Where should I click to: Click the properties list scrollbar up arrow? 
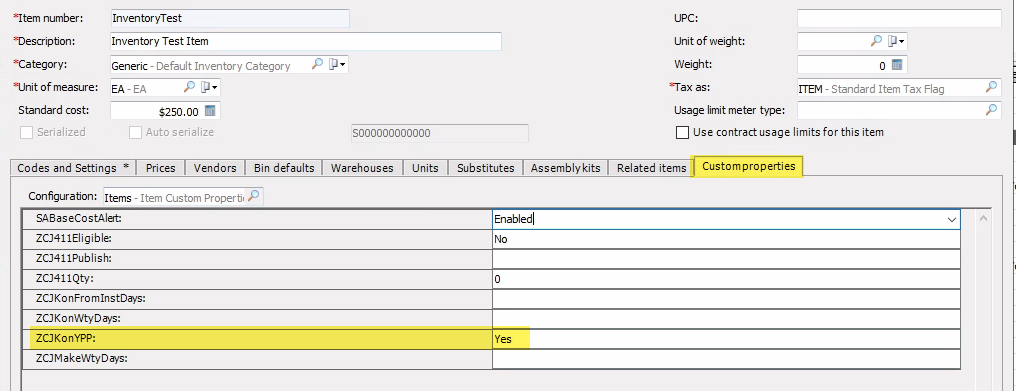click(x=984, y=219)
